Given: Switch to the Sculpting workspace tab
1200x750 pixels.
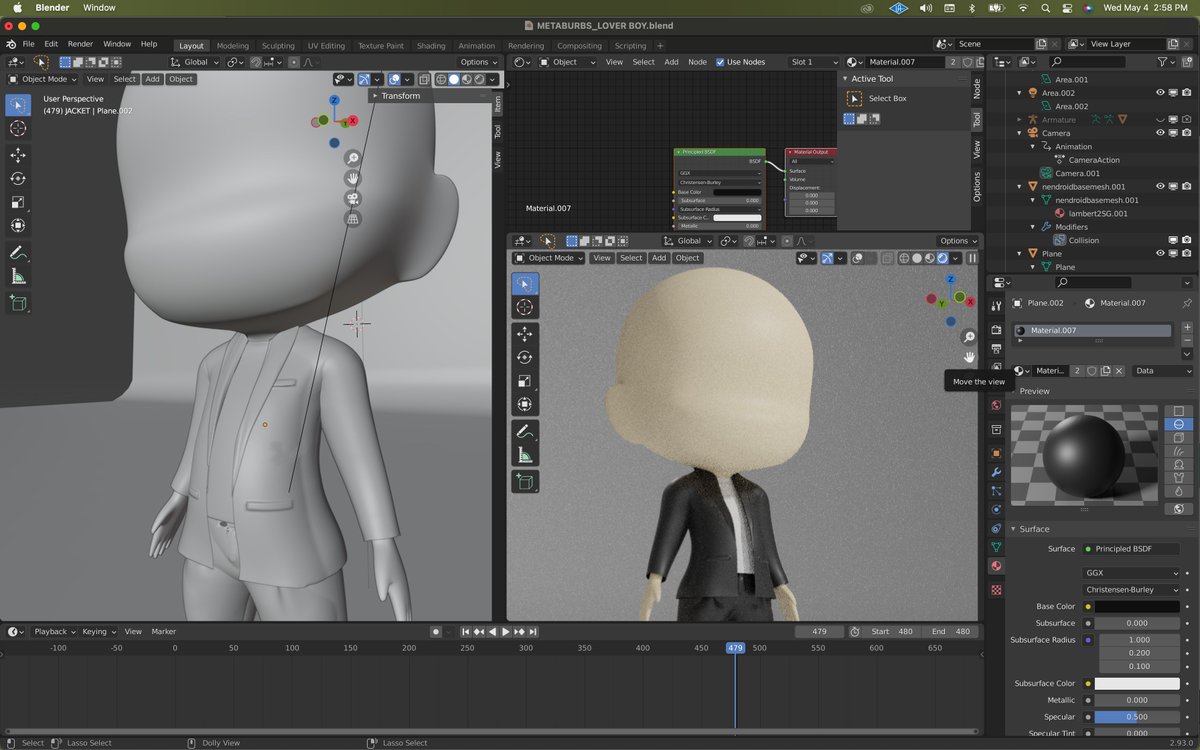Looking at the screenshot, I should pyautogui.click(x=278, y=46).
